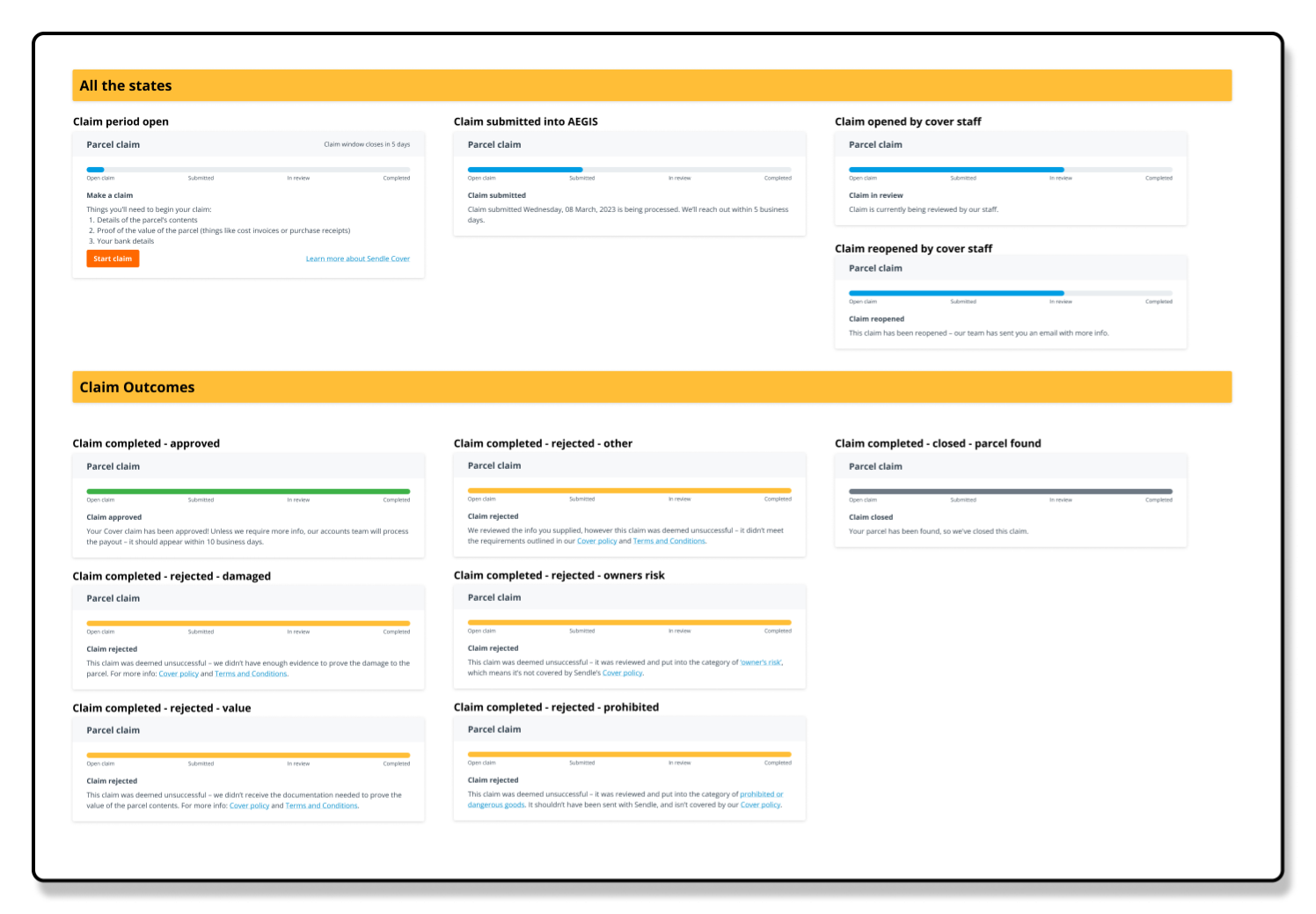Open Terms and Conditions in rejected - other card

pyautogui.click(x=669, y=541)
